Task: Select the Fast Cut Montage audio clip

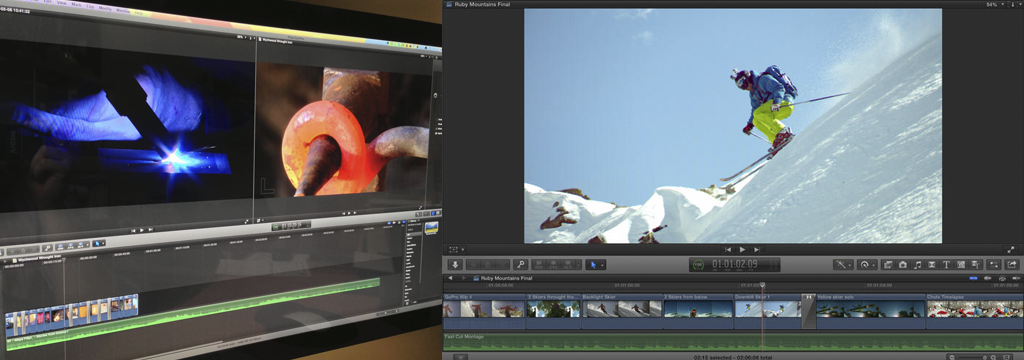Action: (x=733, y=341)
